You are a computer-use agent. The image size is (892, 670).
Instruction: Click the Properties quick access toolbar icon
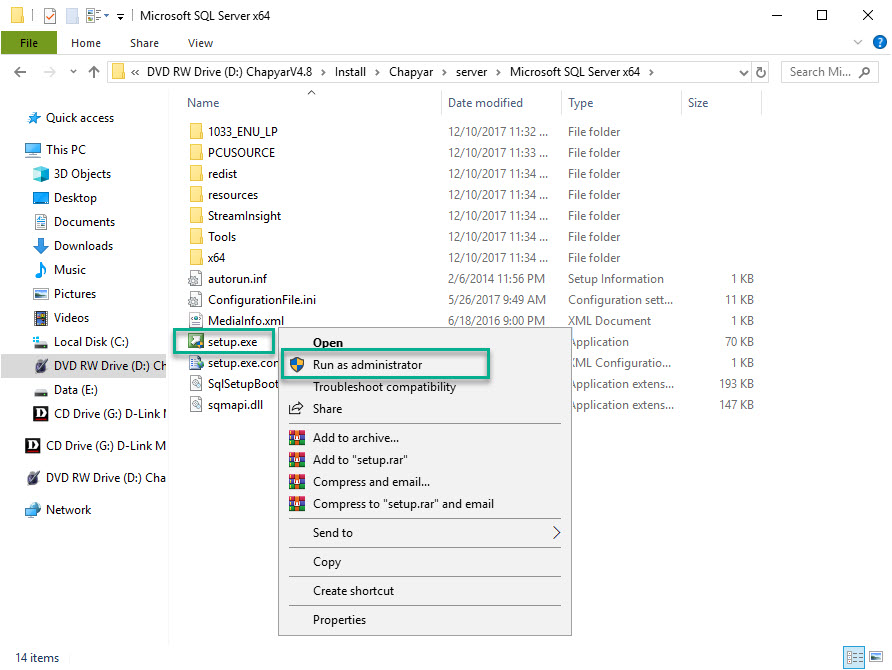[50, 16]
